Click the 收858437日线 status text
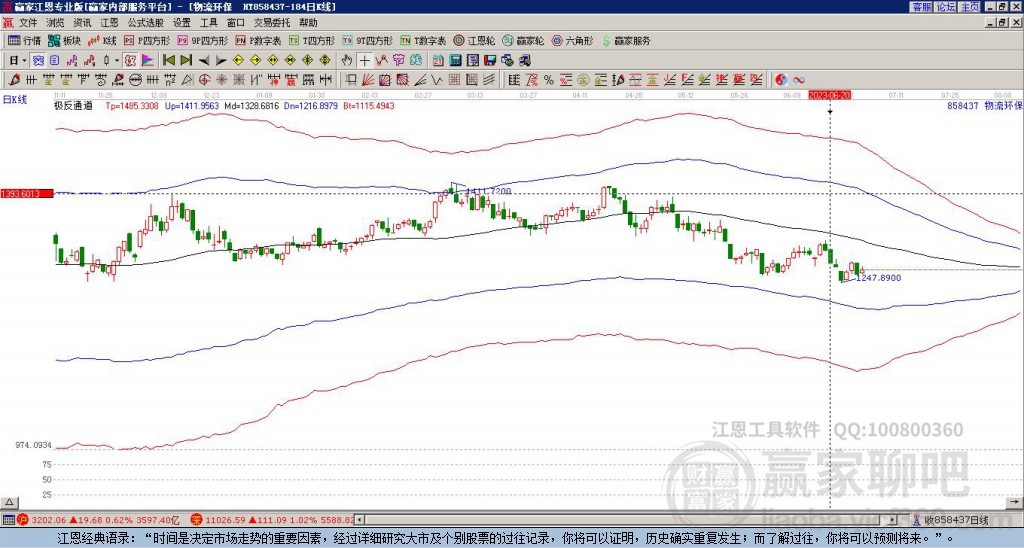Viewport: 1024px width, 548px height. 955,520
